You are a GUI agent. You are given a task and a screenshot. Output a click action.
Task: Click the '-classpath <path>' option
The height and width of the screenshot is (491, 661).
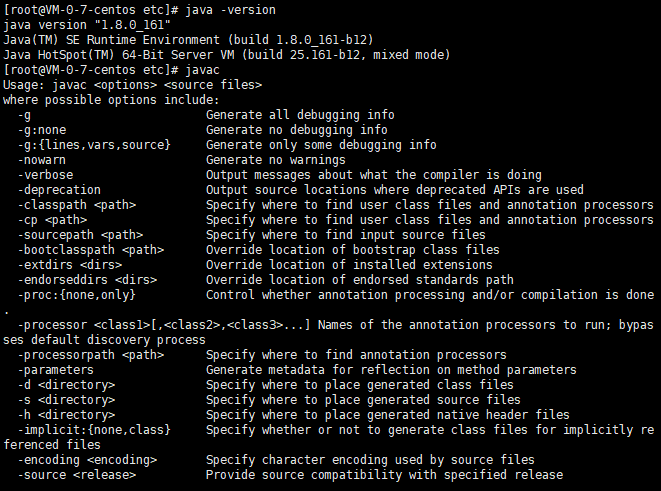click(x=77, y=205)
